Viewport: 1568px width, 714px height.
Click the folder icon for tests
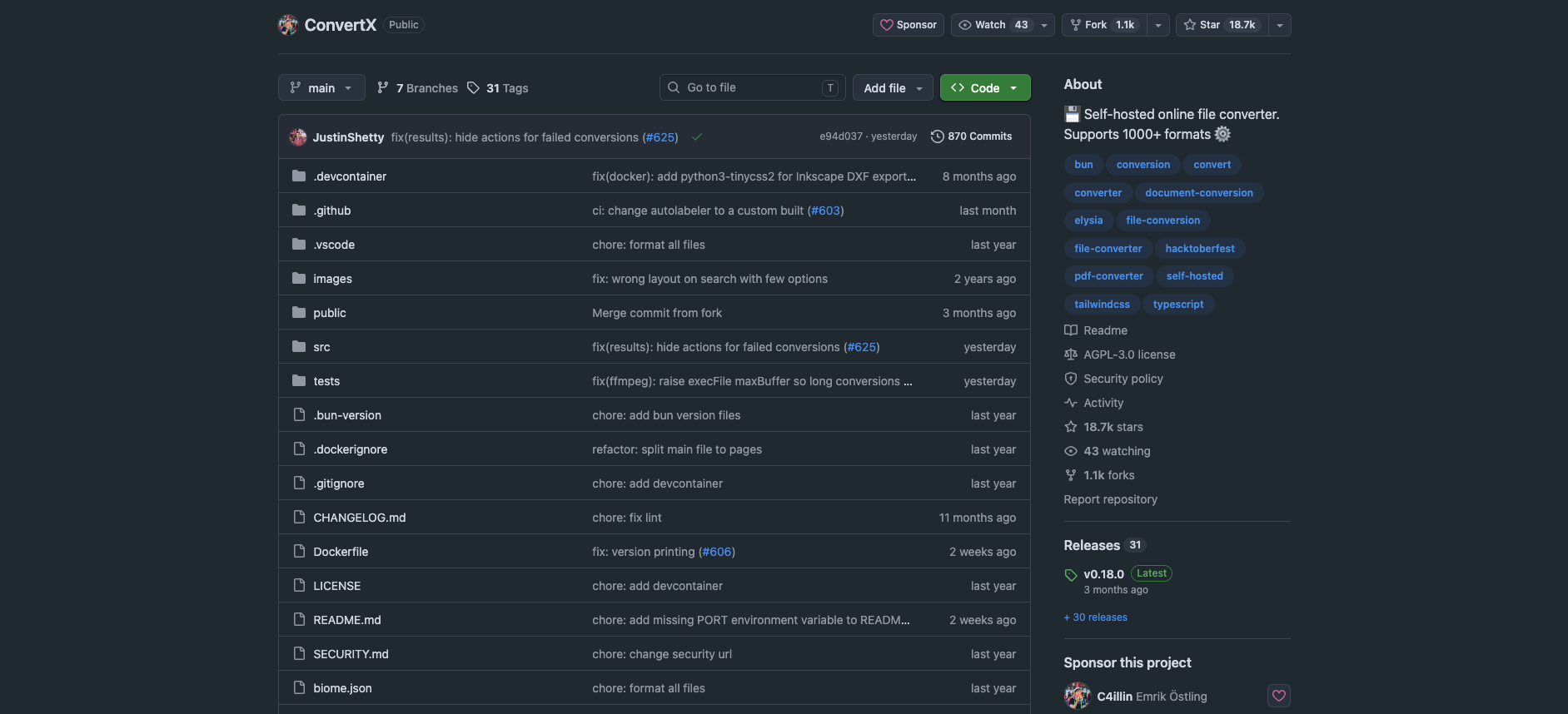click(x=299, y=381)
